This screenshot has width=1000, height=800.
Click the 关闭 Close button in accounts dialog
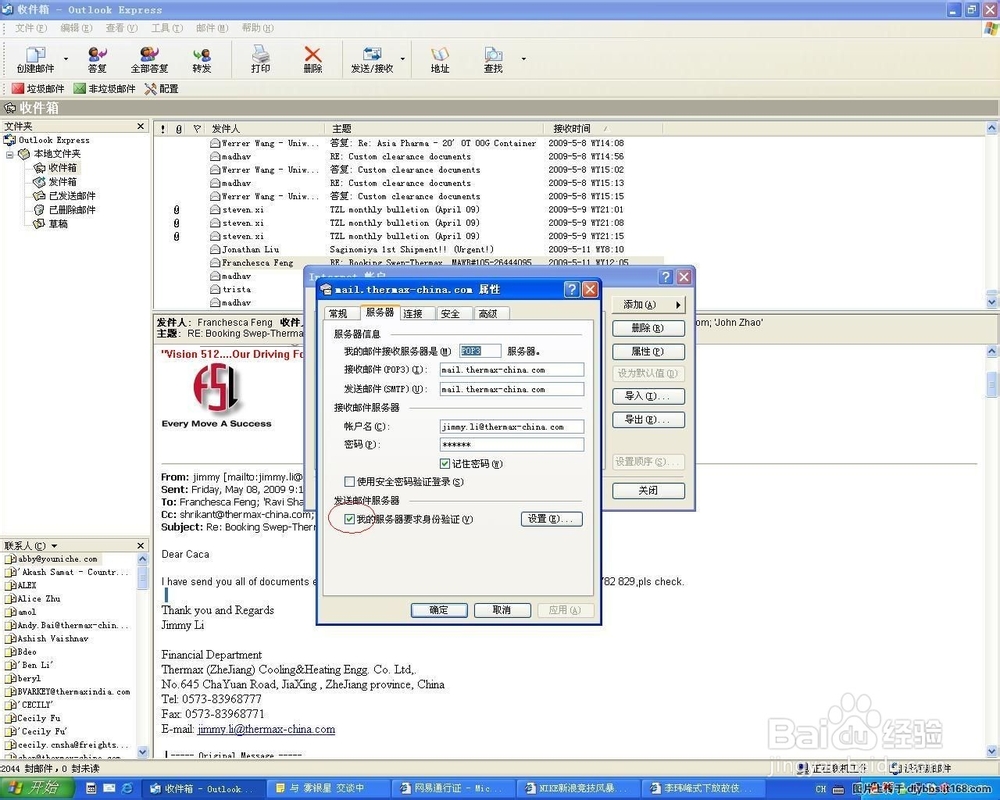(x=648, y=491)
